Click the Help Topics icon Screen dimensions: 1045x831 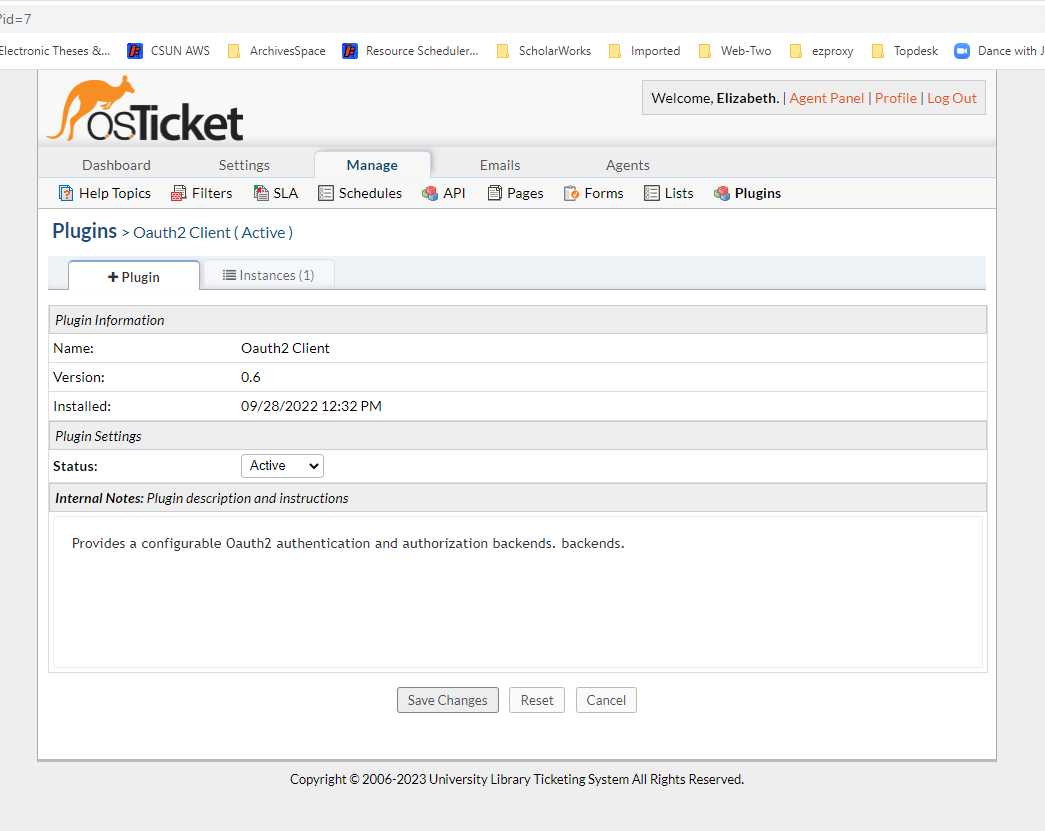click(66, 193)
